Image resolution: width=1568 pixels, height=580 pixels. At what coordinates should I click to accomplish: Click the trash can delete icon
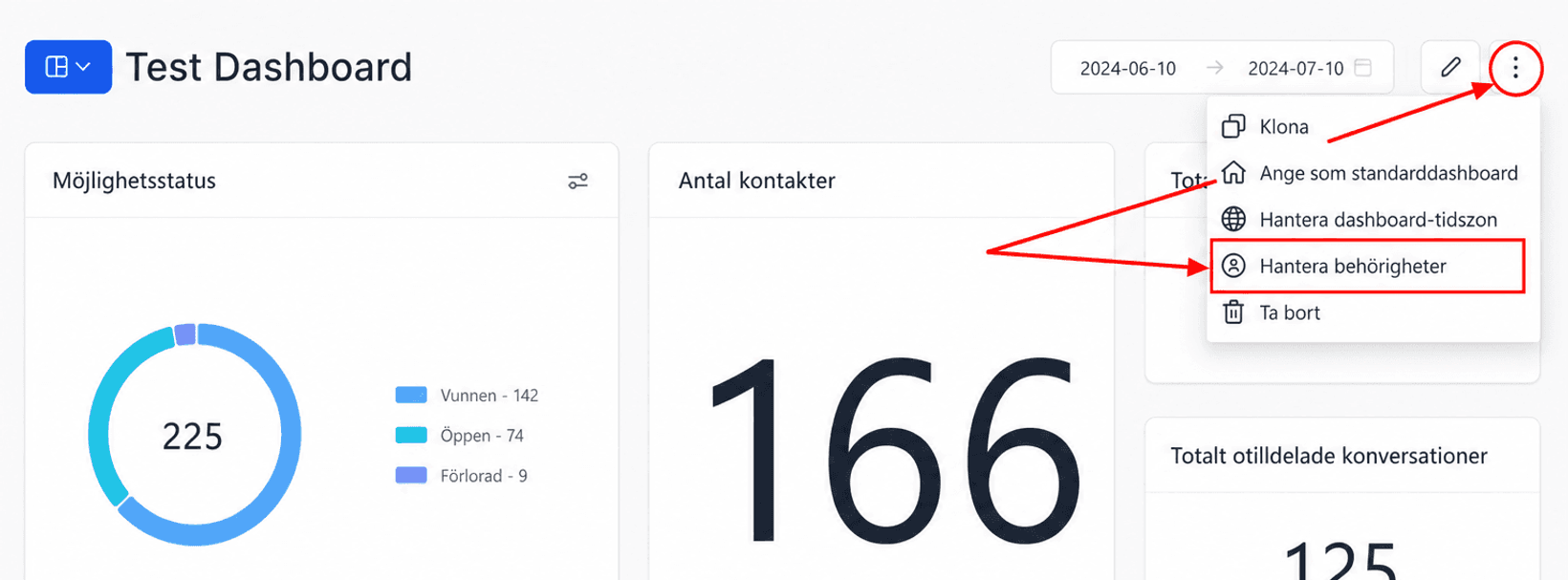[x=1234, y=312]
